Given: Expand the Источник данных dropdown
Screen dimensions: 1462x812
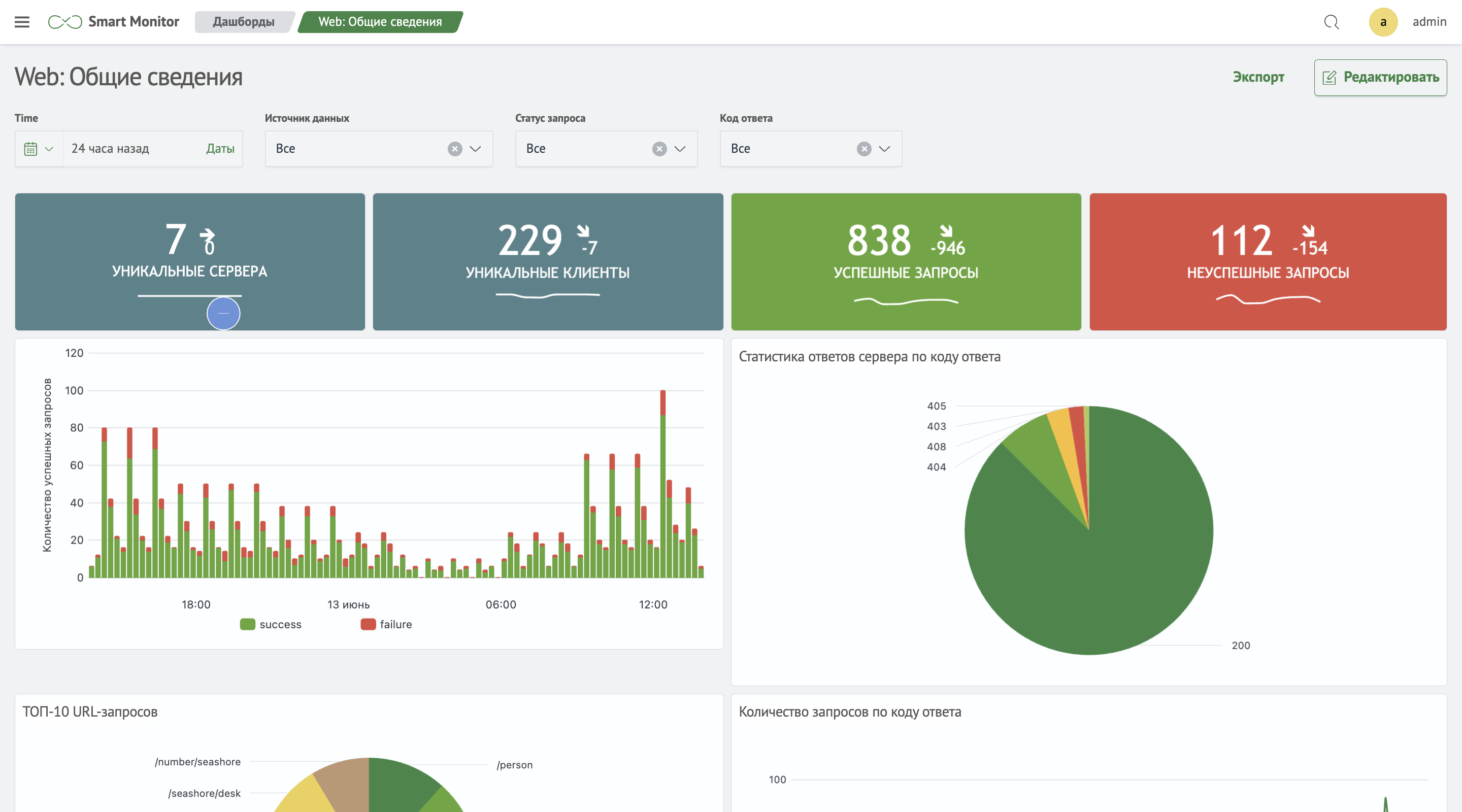Looking at the screenshot, I should pyautogui.click(x=476, y=149).
